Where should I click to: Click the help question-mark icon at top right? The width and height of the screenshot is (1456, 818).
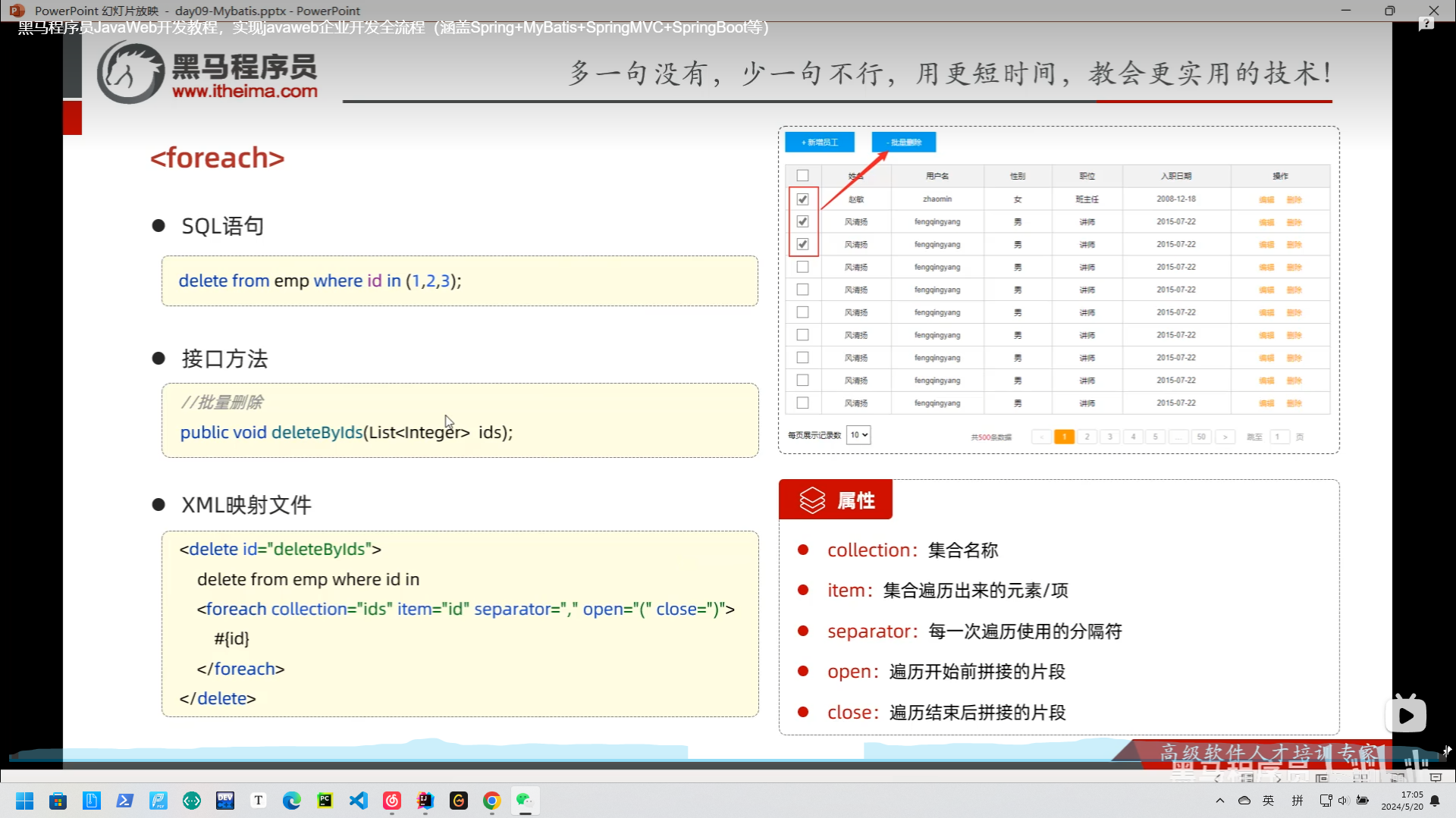[x=1426, y=25]
